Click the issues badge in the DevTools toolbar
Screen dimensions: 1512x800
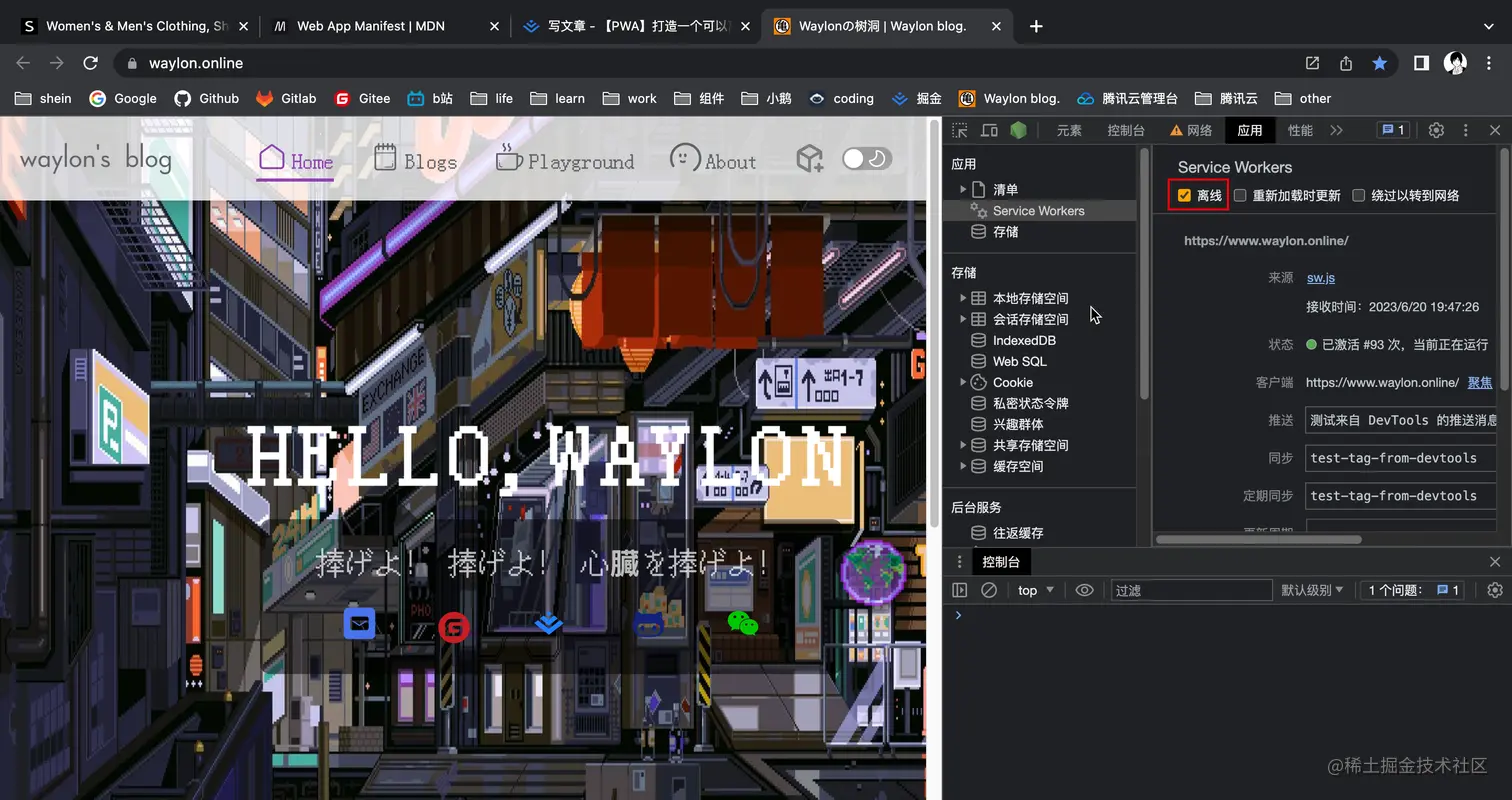click(x=1393, y=130)
